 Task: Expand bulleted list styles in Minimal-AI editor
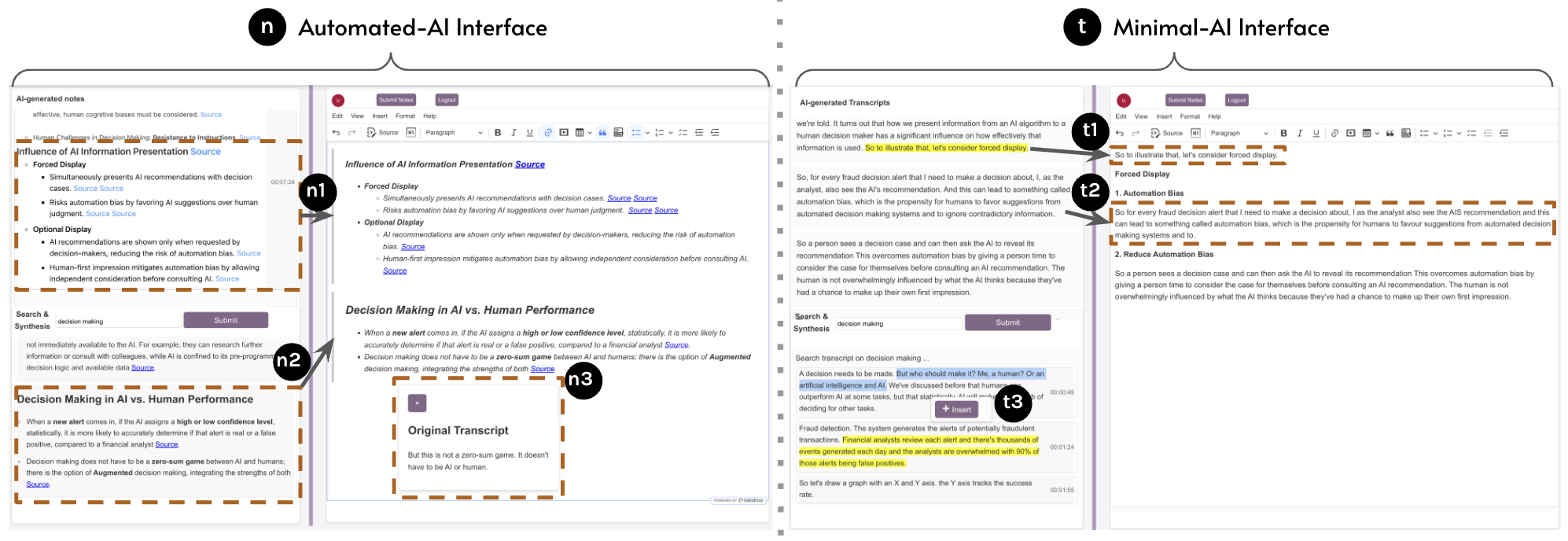[1435, 133]
